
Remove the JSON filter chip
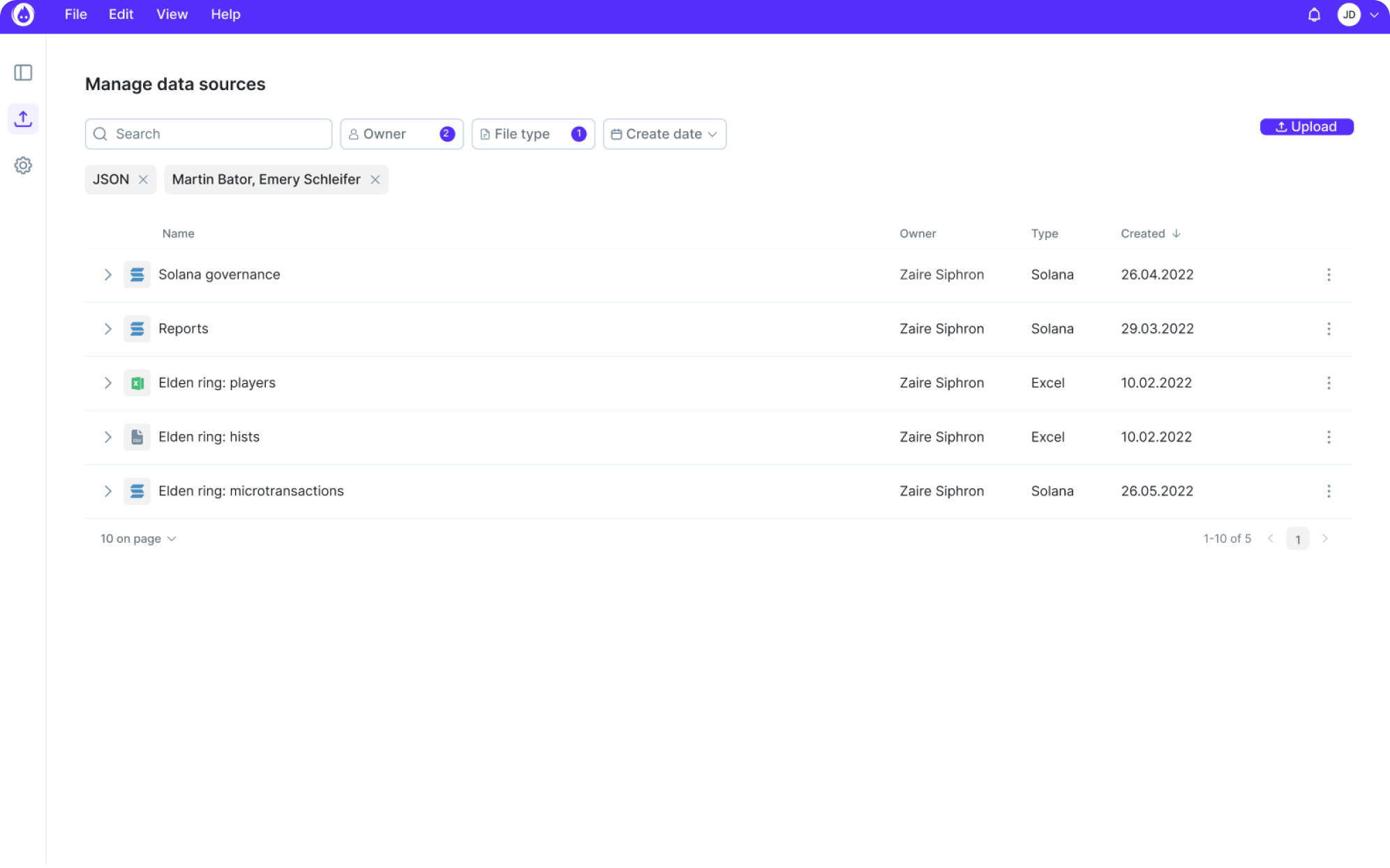(144, 179)
